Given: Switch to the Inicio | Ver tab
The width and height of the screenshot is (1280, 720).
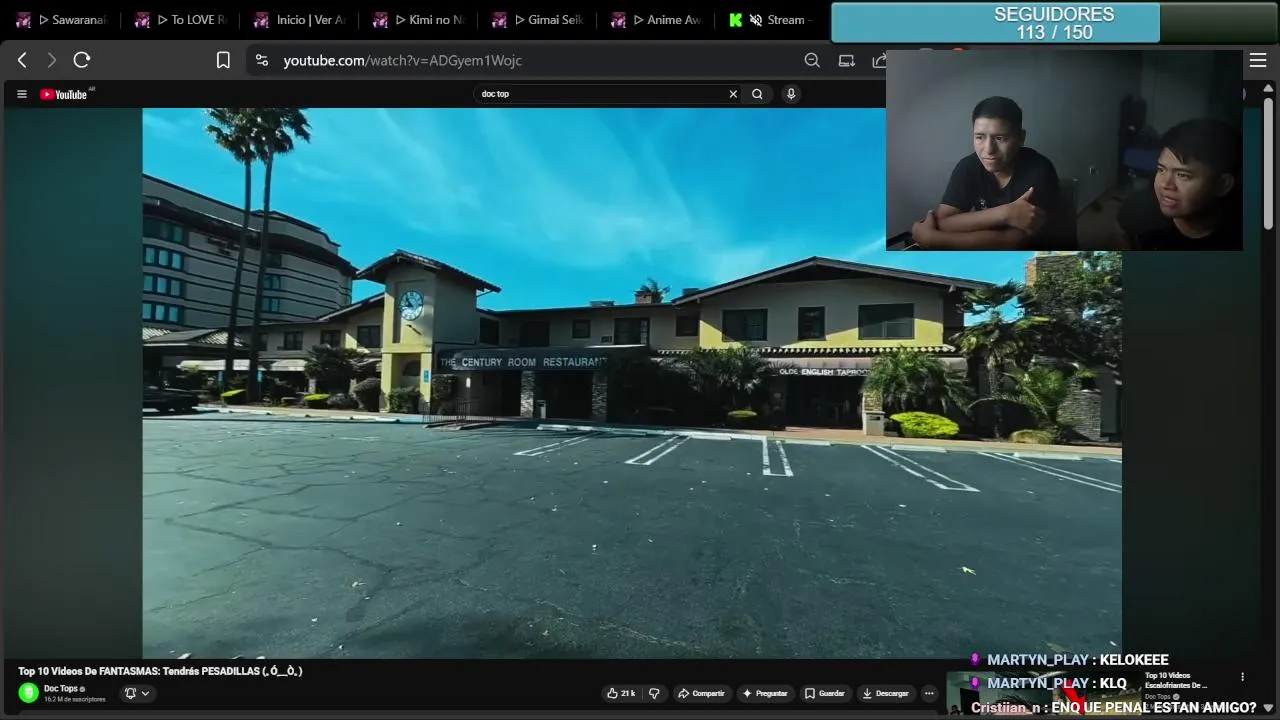Looking at the screenshot, I should [x=300, y=20].
